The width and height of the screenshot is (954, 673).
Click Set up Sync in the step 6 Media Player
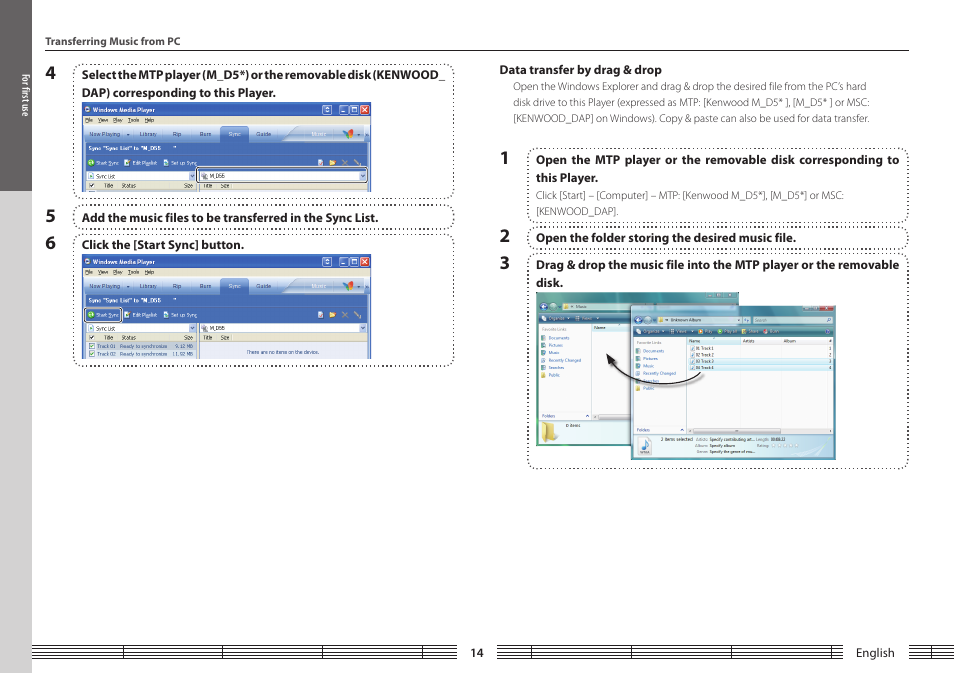click(181, 315)
